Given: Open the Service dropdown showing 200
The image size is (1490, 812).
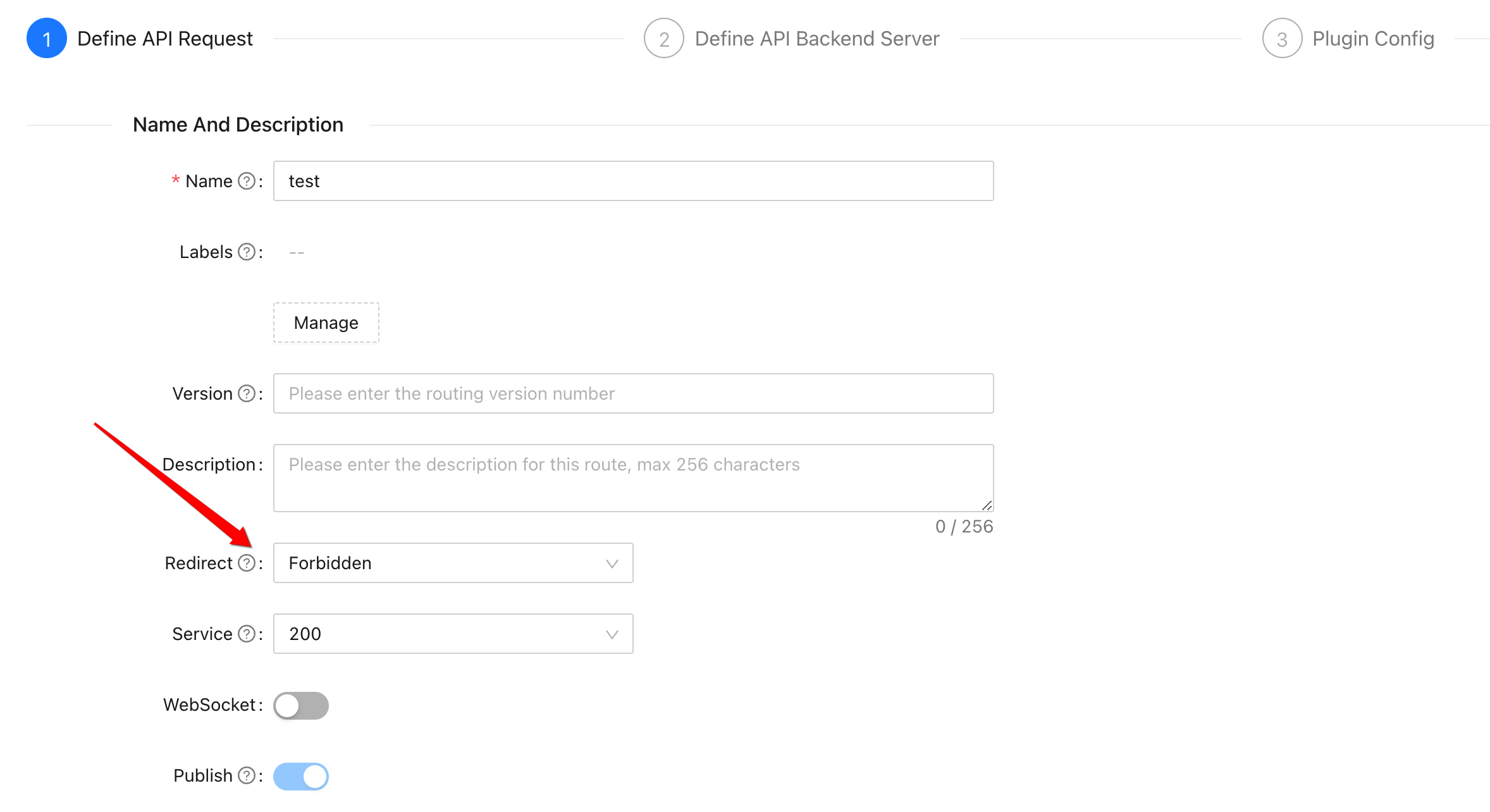Looking at the screenshot, I should click(x=453, y=634).
